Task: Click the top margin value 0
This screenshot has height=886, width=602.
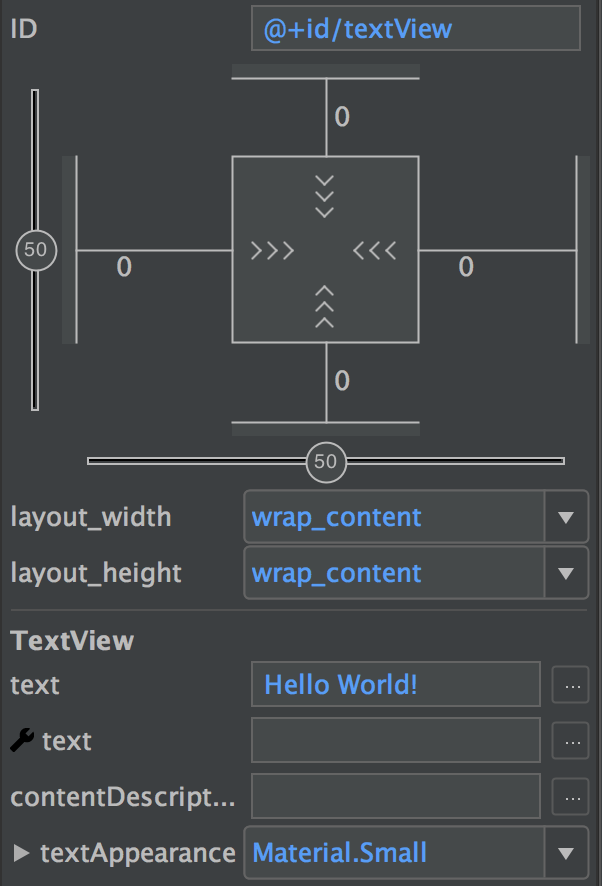Action: (342, 117)
